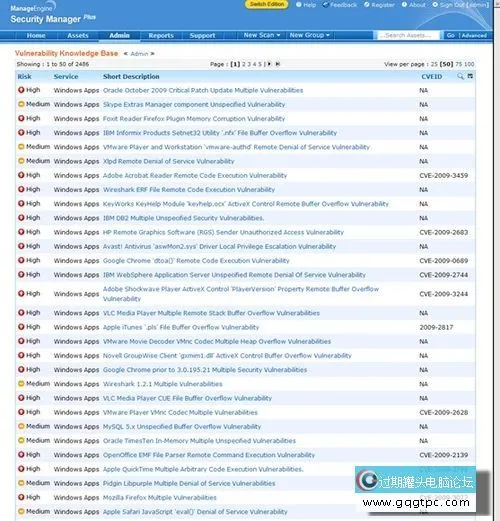Open the New Group dropdown menu
Screen dimensions: 500x521
309,35
